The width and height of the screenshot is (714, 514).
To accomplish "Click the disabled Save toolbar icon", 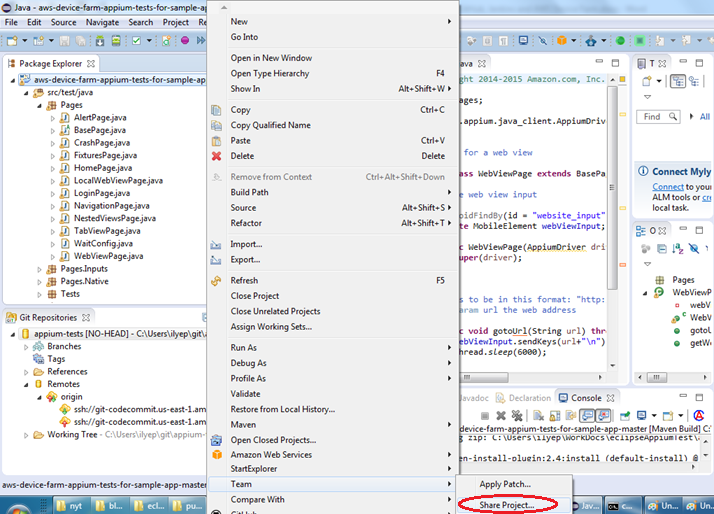I will coord(65,41).
